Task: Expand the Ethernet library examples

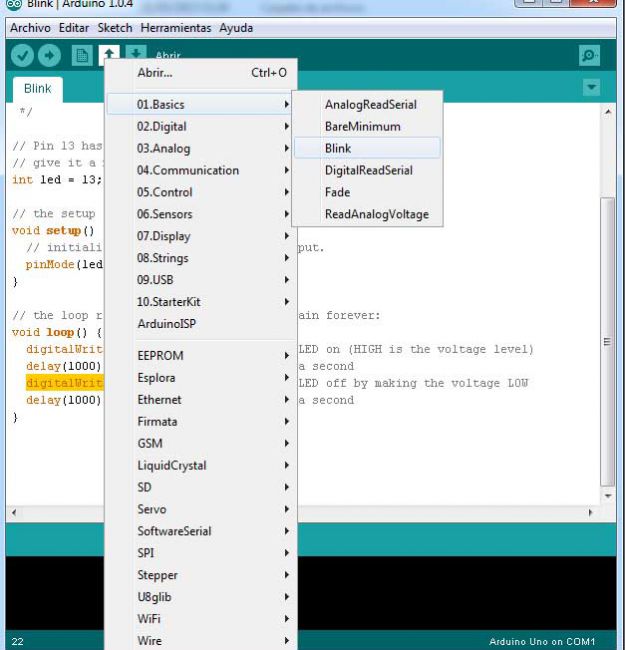Action: point(200,400)
